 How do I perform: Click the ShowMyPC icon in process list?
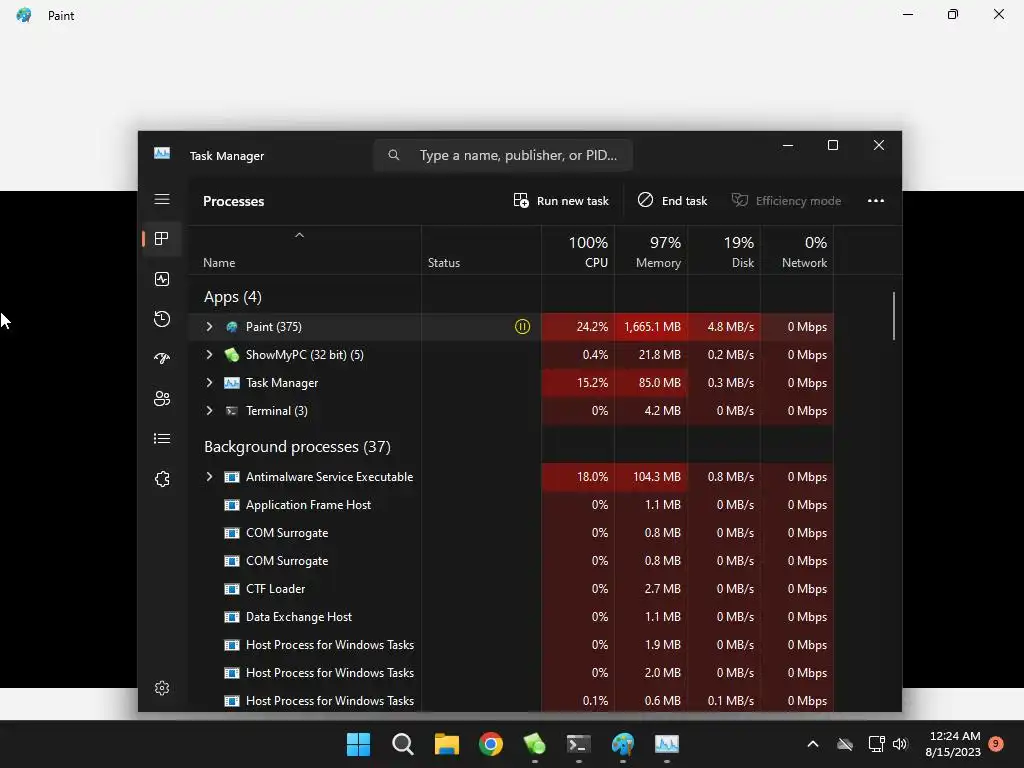[232, 355]
